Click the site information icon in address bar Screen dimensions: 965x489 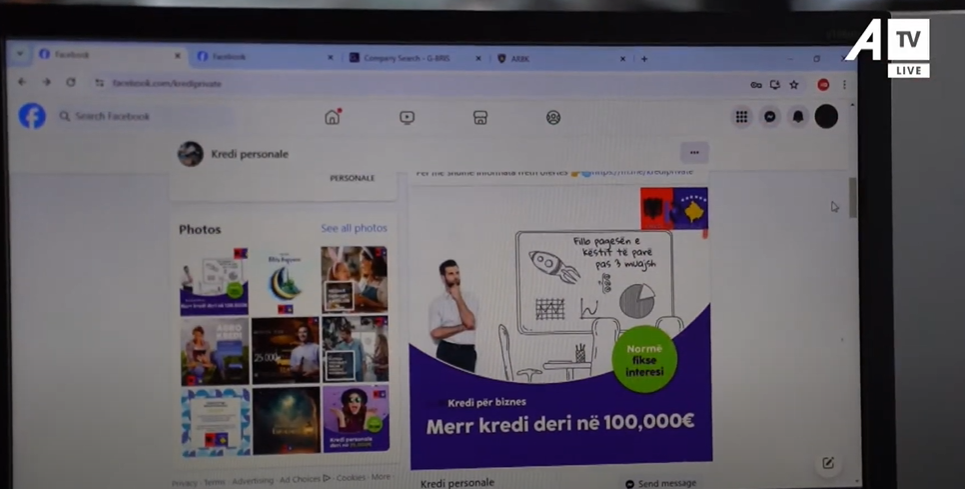click(x=99, y=82)
